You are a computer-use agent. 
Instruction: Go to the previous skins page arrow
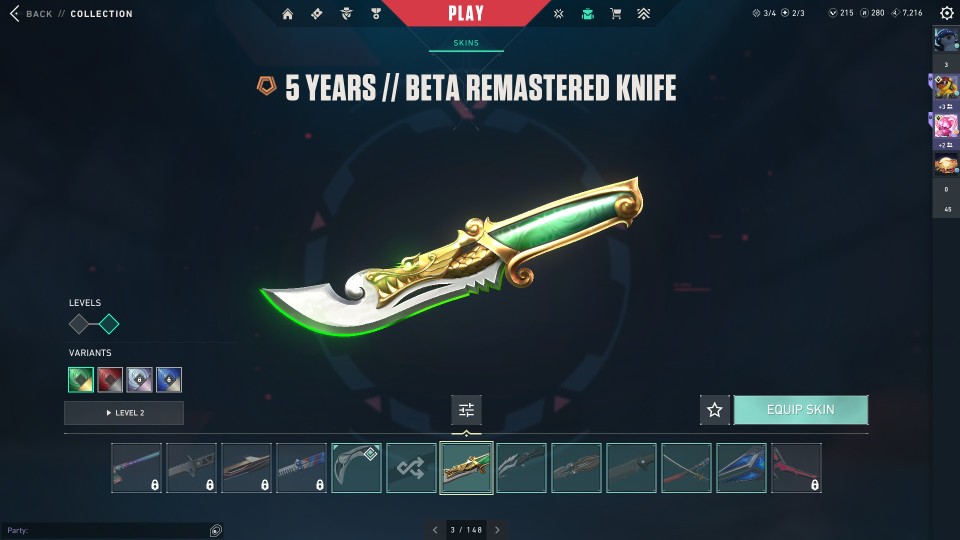tap(435, 530)
